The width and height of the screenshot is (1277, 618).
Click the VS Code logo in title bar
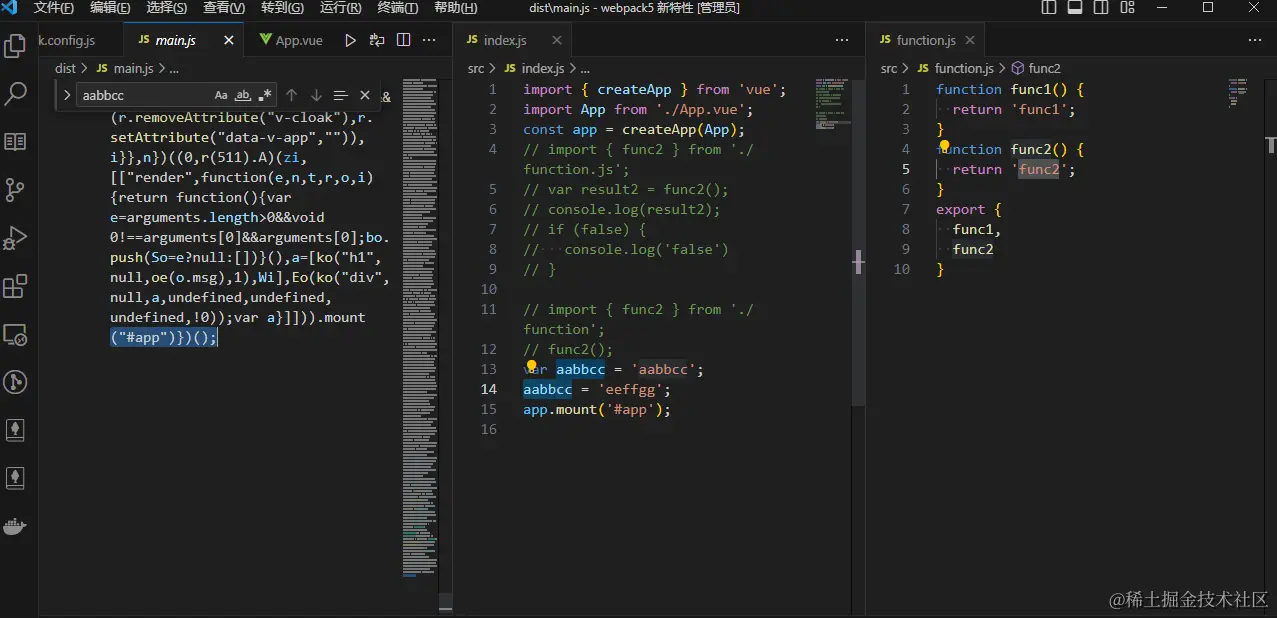(x=10, y=8)
